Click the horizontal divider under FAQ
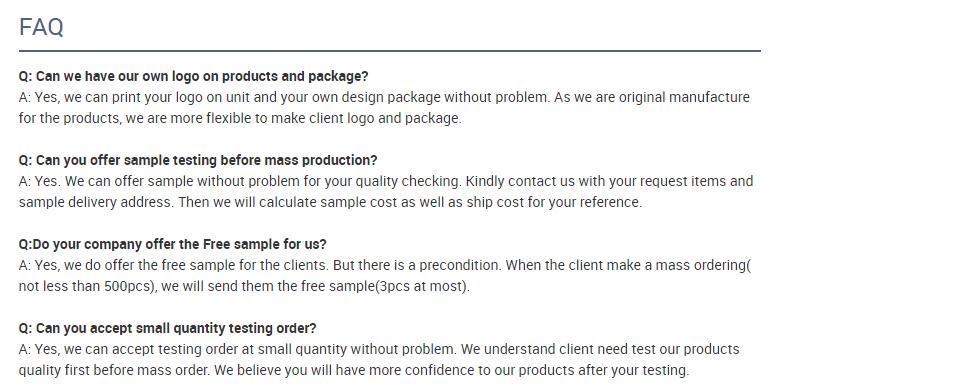 390,51
